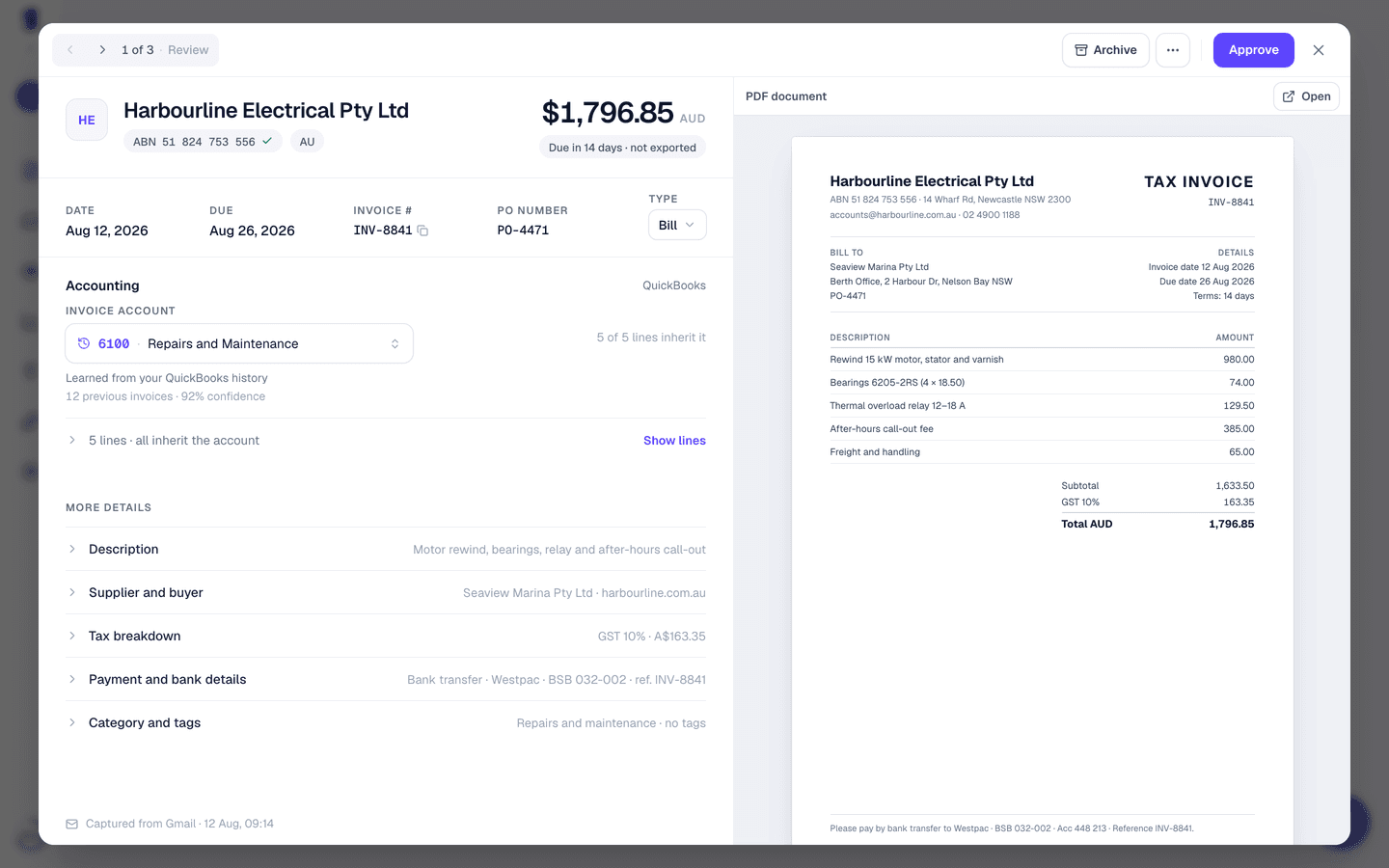Open the more options ellipsis menu

click(1173, 50)
